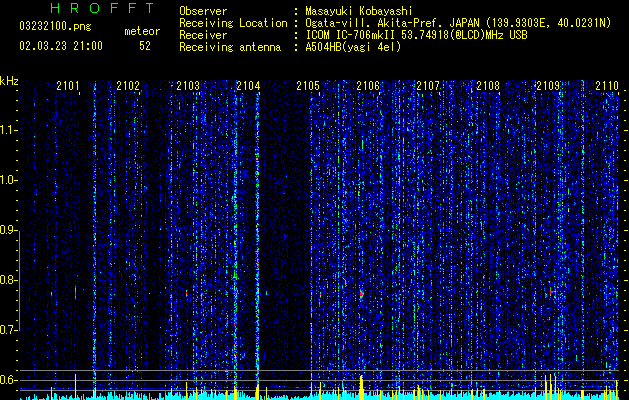This screenshot has width=629, height=400.
Task: Click the red meteor echo below 2106
Action: pyautogui.click(x=361, y=294)
